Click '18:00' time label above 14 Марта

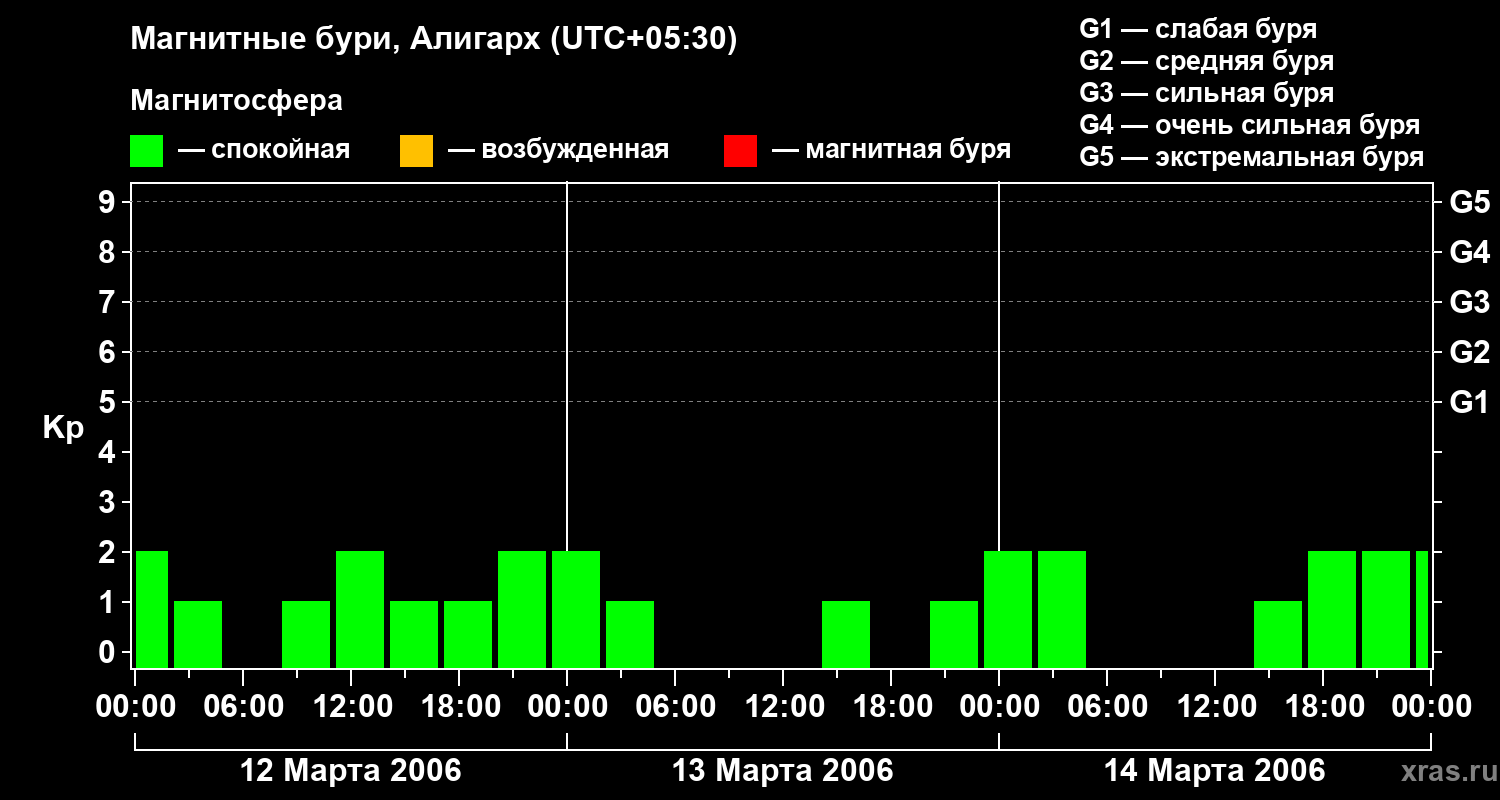[x=1323, y=707]
